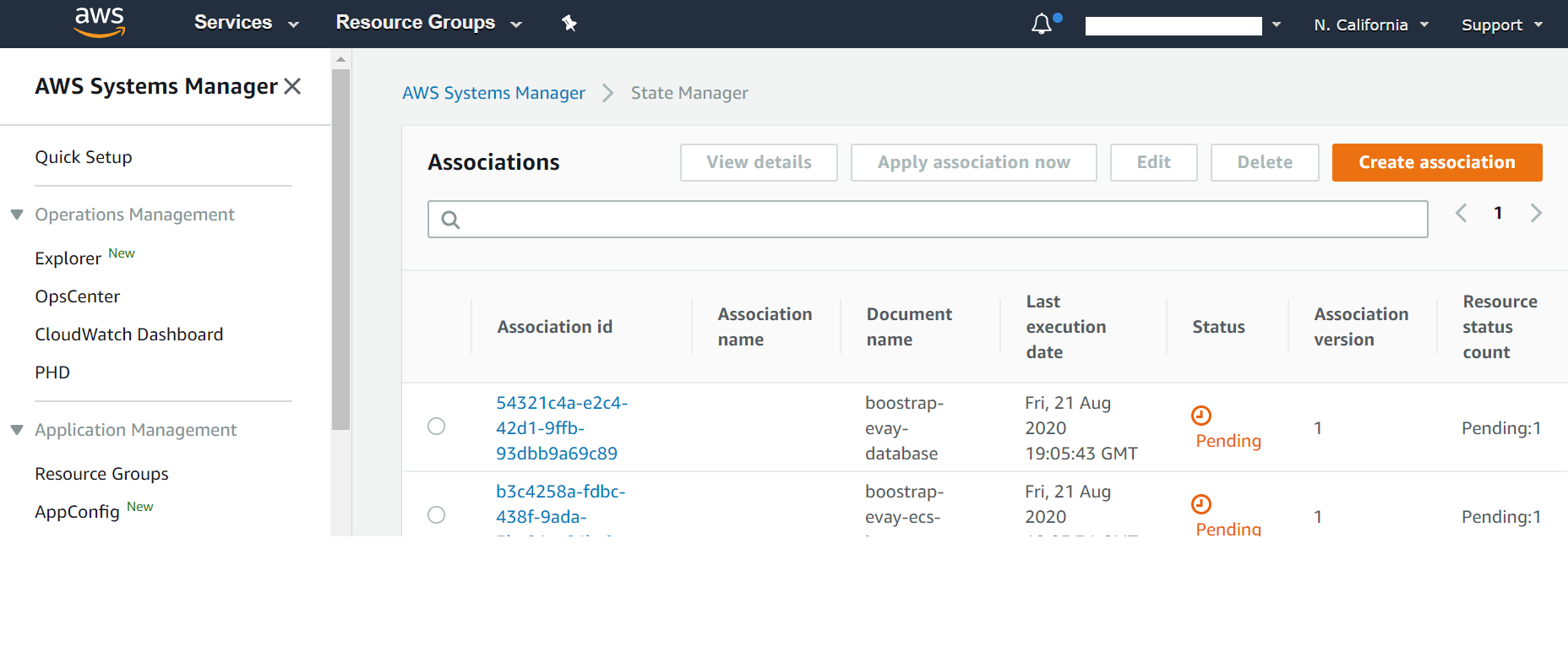Click the boostrap-evay-database document name
Image resolution: width=1568 pixels, height=658 pixels.
(x=904, y=428)
